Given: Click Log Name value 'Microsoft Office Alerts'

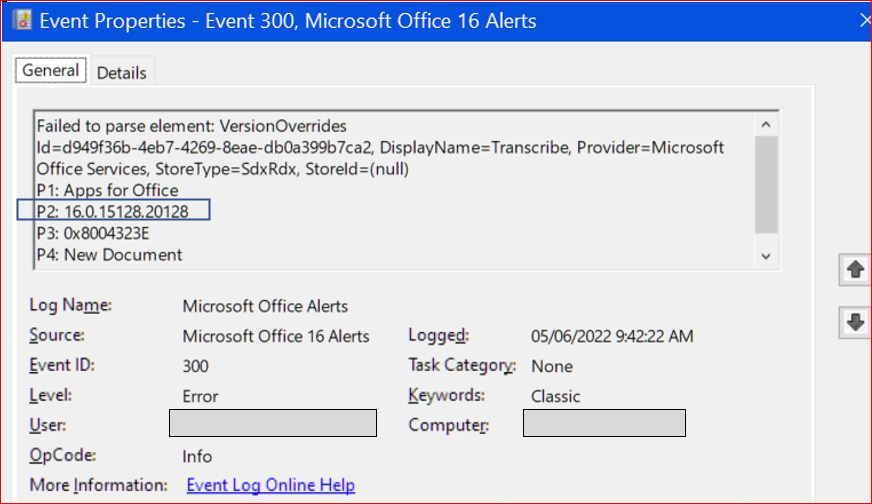Looking at the screenshot, I should (x=265, y=307).
